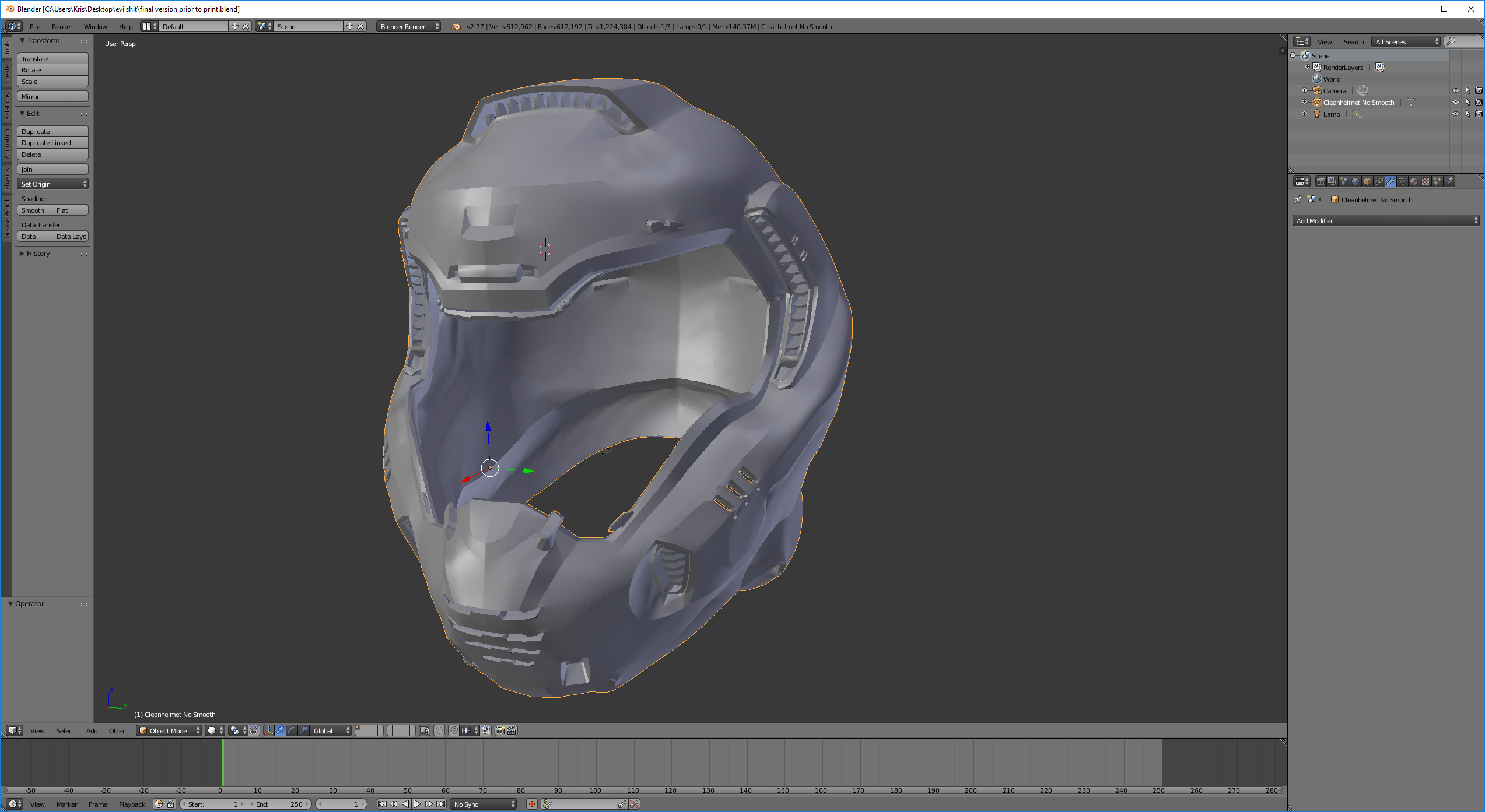Disable Camera renderability in outliner
The width and height of the screenshot is (1485, 812).
coord(1479,90)
